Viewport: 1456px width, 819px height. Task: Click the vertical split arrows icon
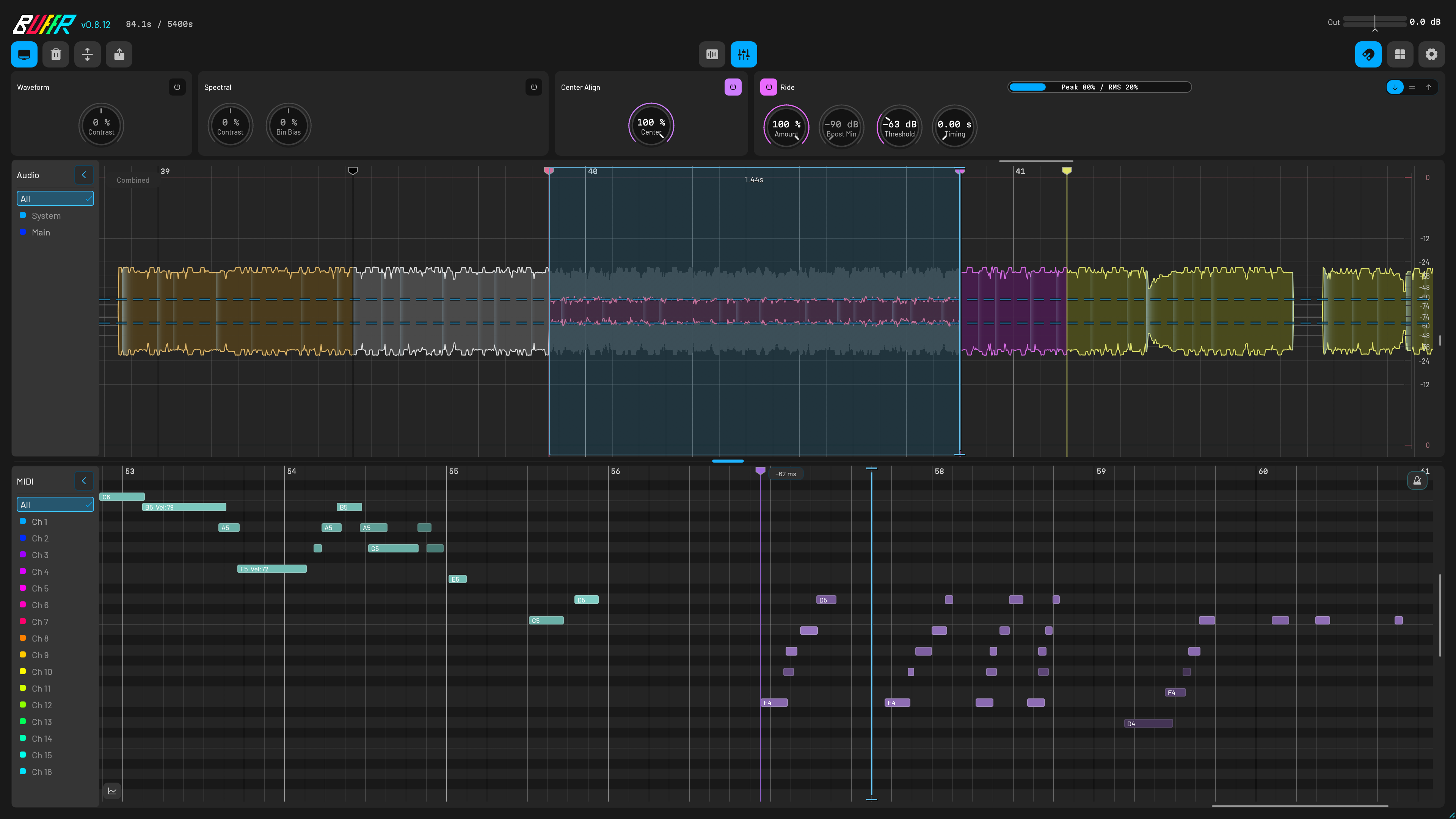tap(87, 54)
